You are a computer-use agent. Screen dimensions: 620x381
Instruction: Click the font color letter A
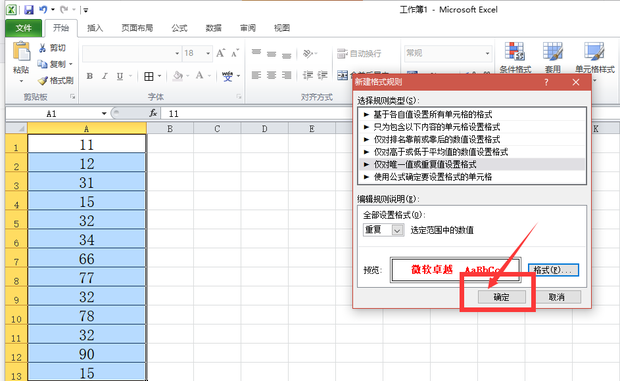pos(200,75)
